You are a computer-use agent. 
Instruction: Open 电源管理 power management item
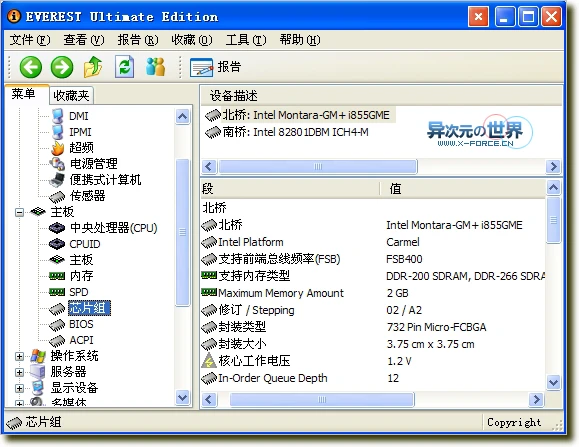click(94, 164)
